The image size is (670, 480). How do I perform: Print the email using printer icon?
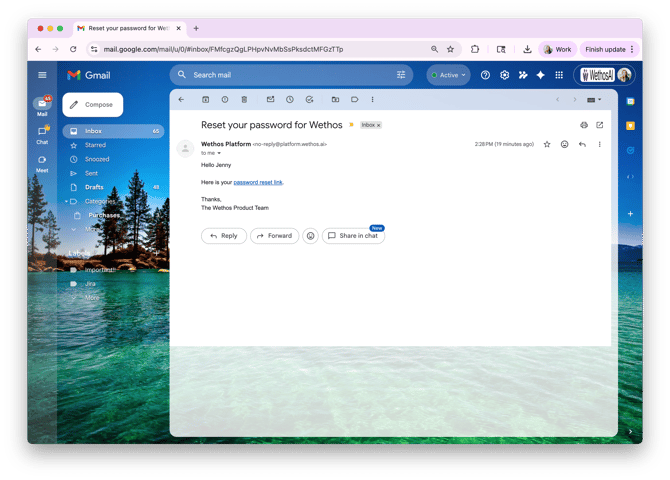tap(584, 125)
